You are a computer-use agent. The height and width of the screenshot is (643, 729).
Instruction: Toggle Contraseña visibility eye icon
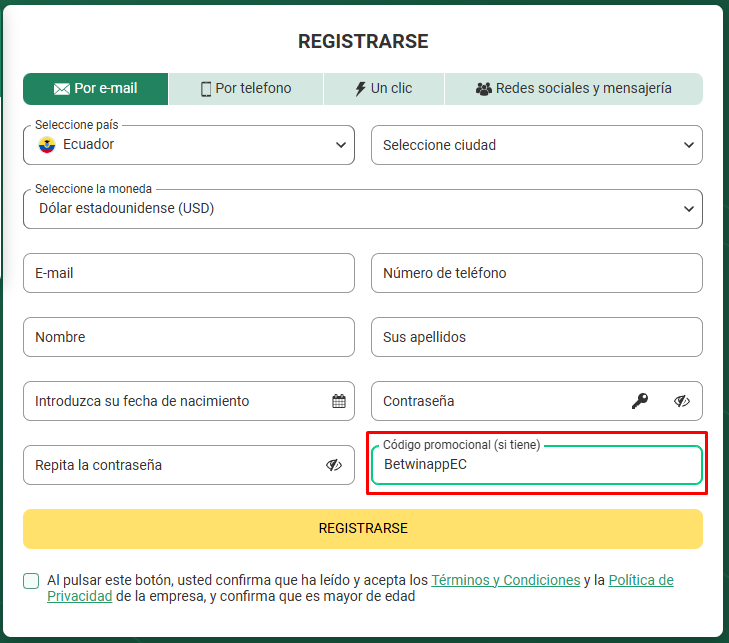(682, 401)
